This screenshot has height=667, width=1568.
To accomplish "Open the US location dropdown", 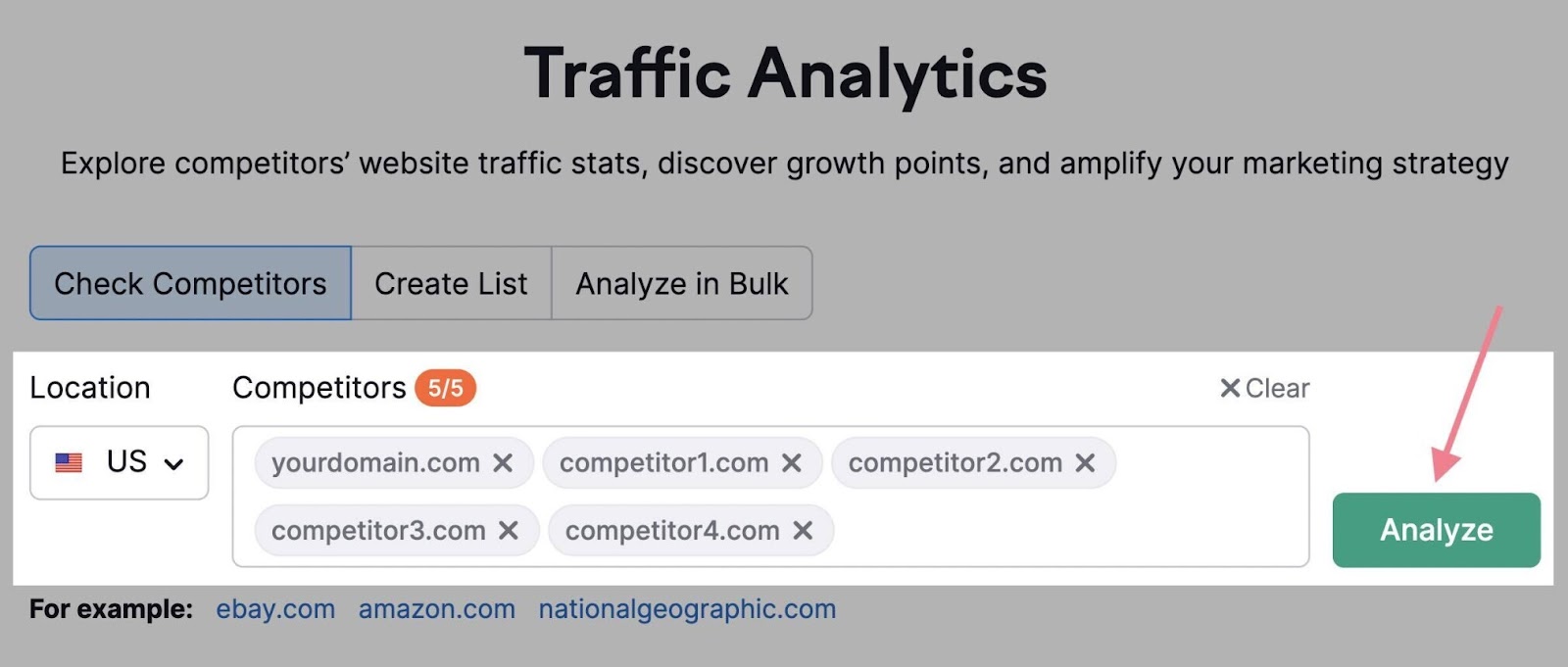I will point(119,461).
